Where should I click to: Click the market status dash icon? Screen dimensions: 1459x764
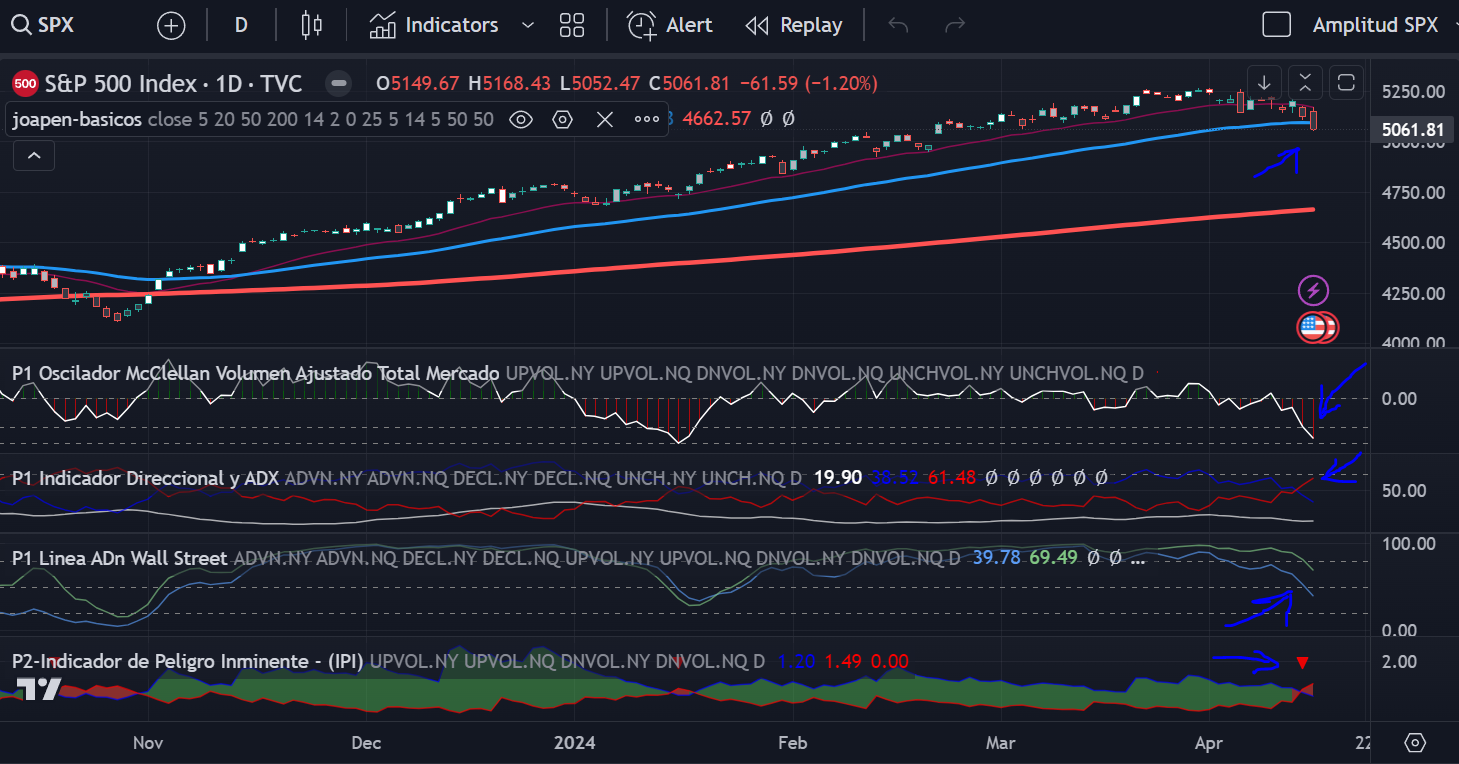(340, 83)
